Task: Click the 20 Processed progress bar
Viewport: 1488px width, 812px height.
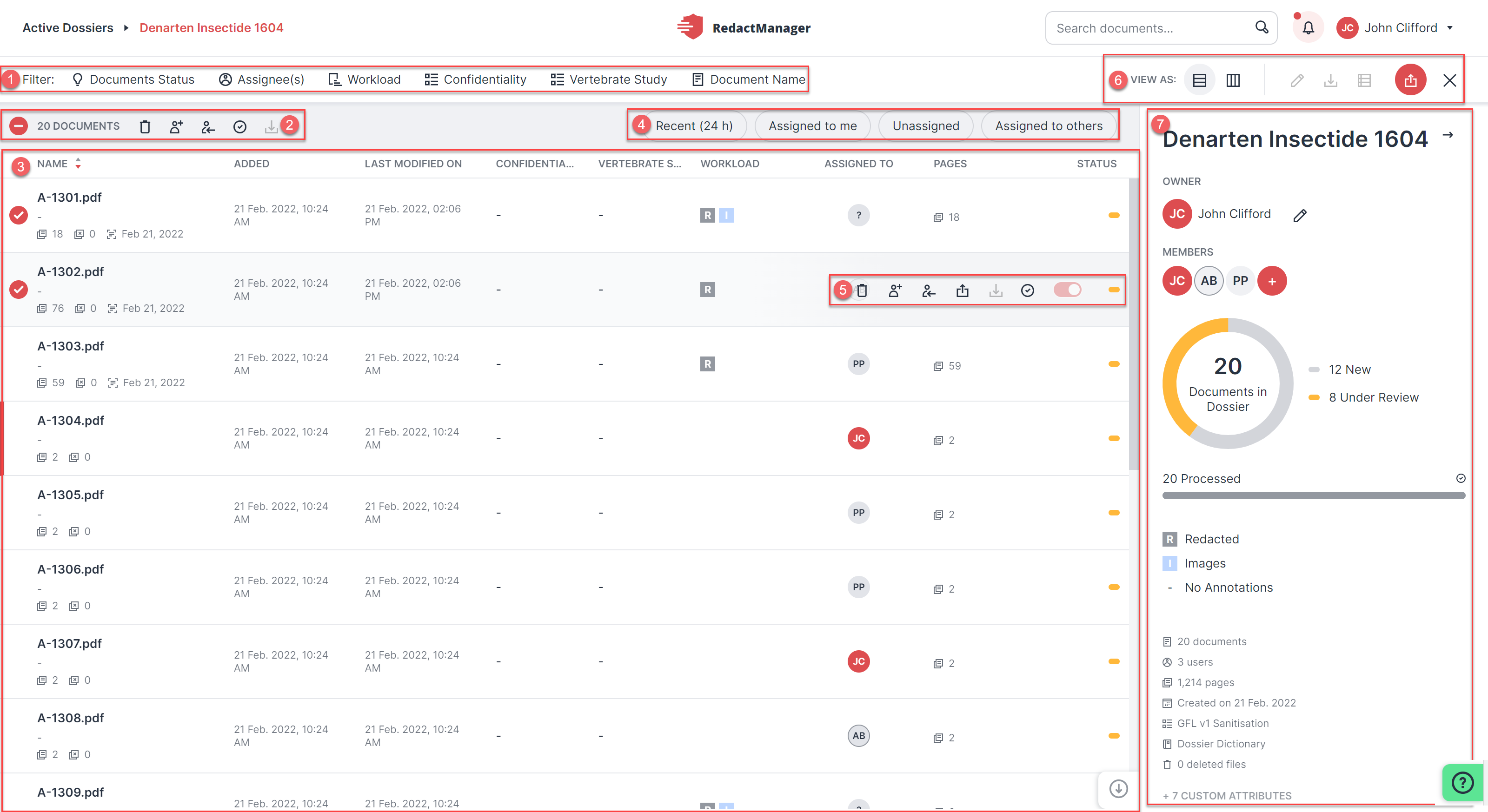Action: pyautogui.click(x=1313, y=495)
